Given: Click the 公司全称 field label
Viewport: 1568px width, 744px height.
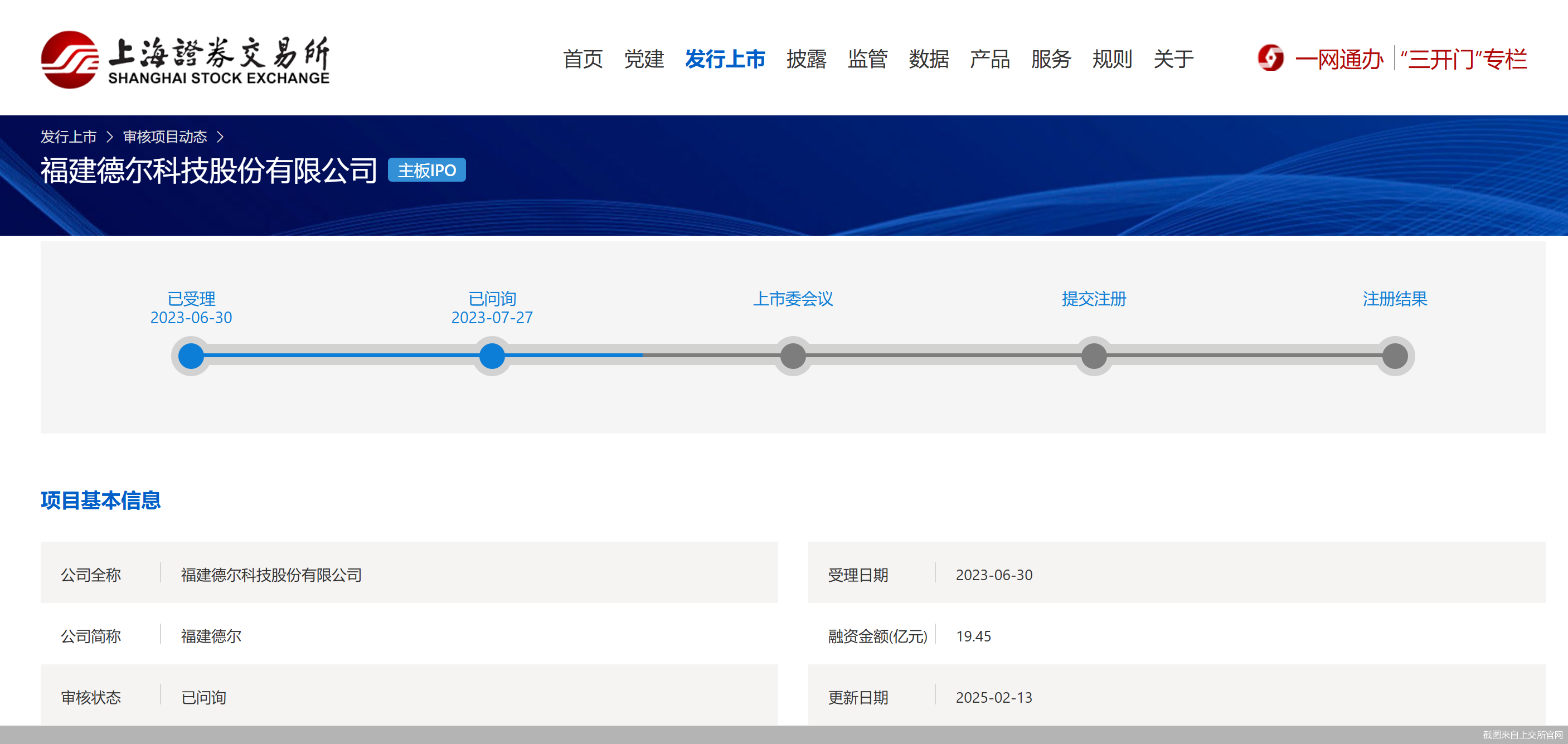Looking at the screenshot, I should pyautogui.click(x=91, y=575).
